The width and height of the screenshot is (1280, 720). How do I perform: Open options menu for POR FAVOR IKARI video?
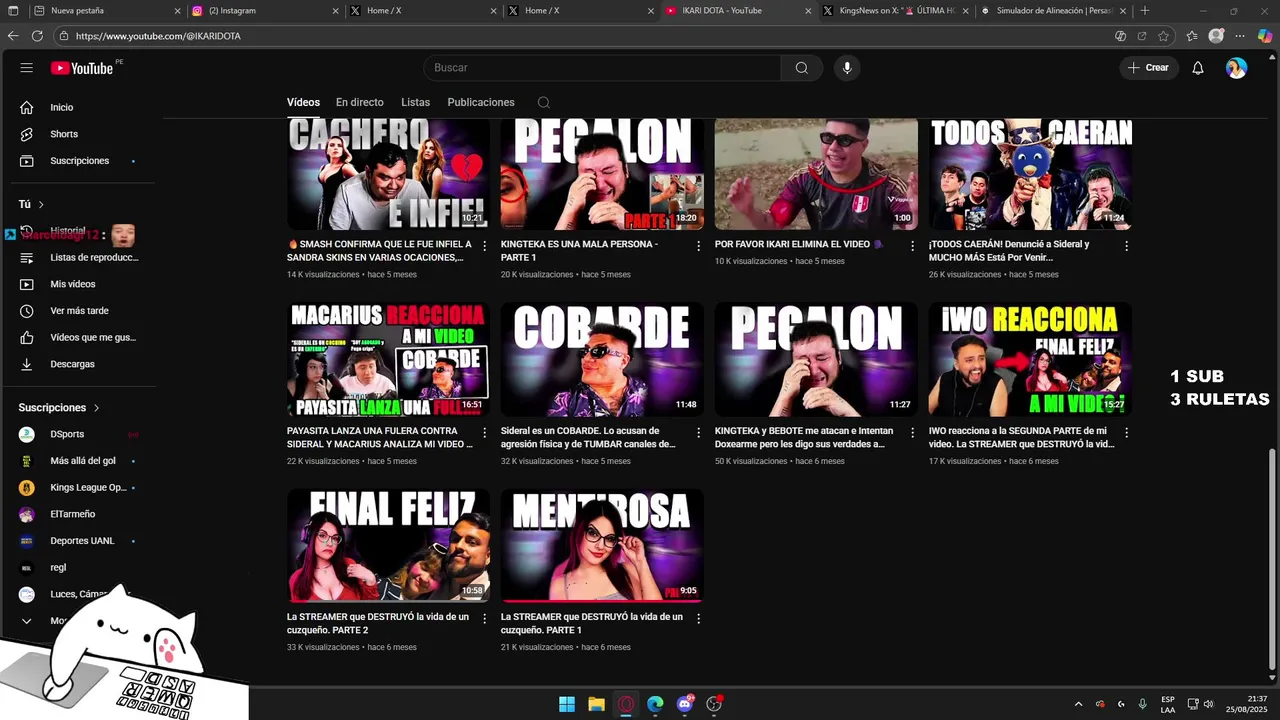pyautogui.click(x=912, y=246)
